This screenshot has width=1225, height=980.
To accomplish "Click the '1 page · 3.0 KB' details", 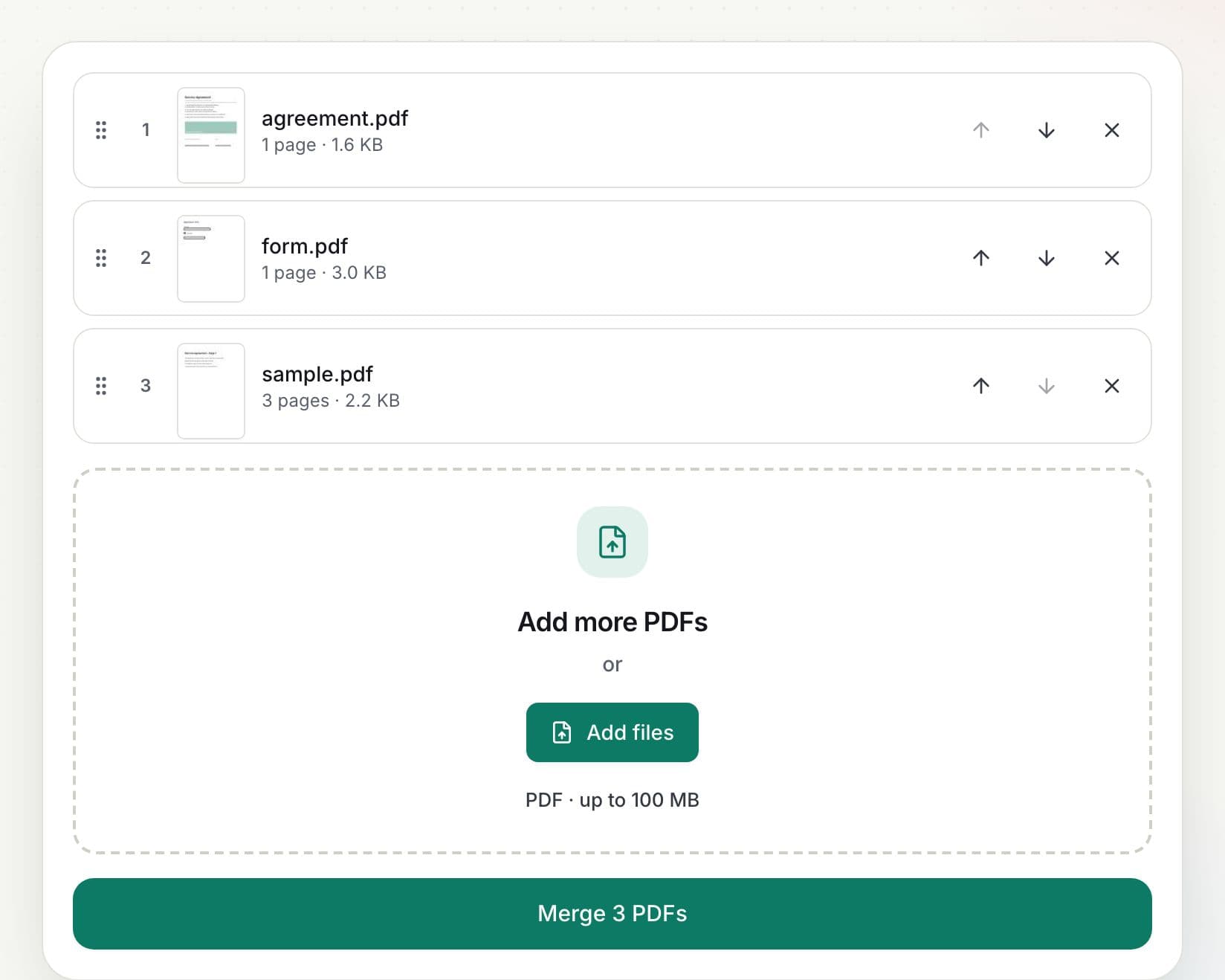I will (324, 273).
